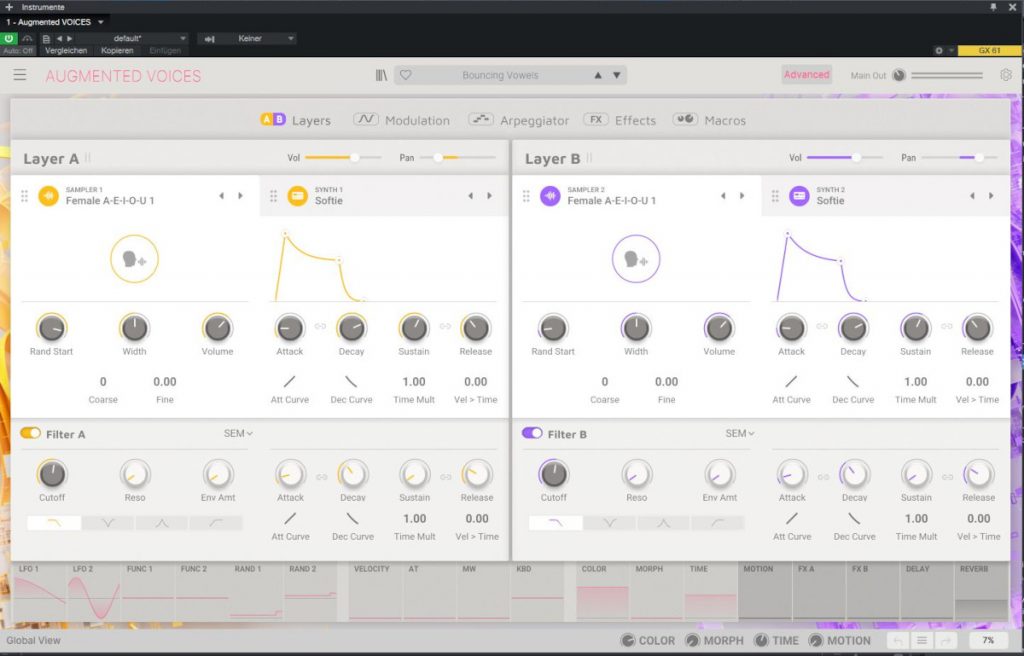Toggle the Auto: Off automation button

point(18,50)
